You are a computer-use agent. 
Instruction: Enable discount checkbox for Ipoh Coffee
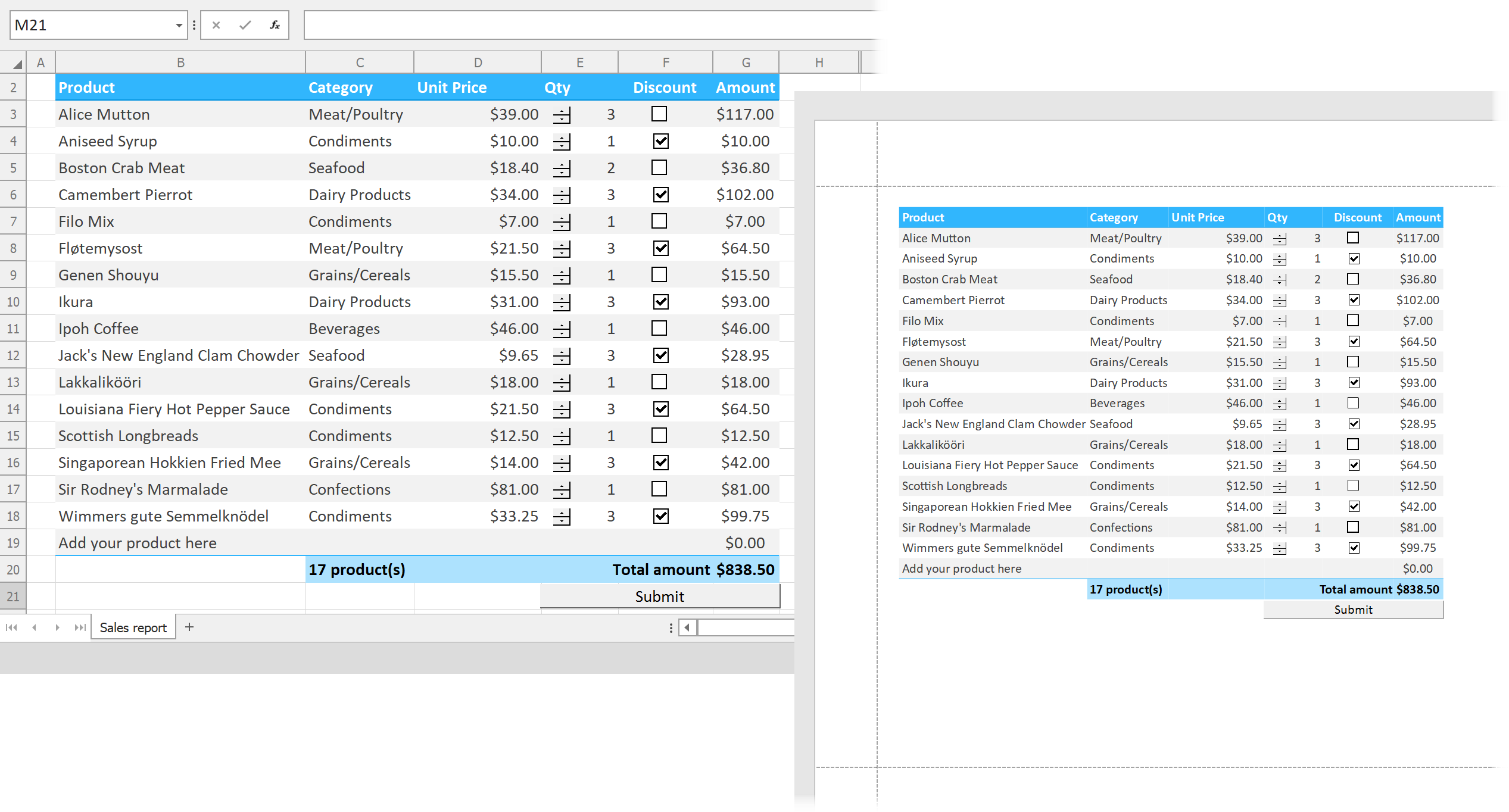click(659, 328)
